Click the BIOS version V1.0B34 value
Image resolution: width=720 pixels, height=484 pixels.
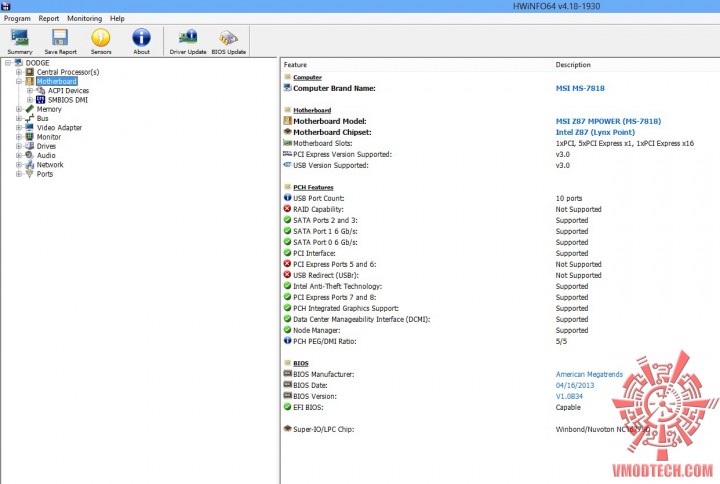coord(569,396)
